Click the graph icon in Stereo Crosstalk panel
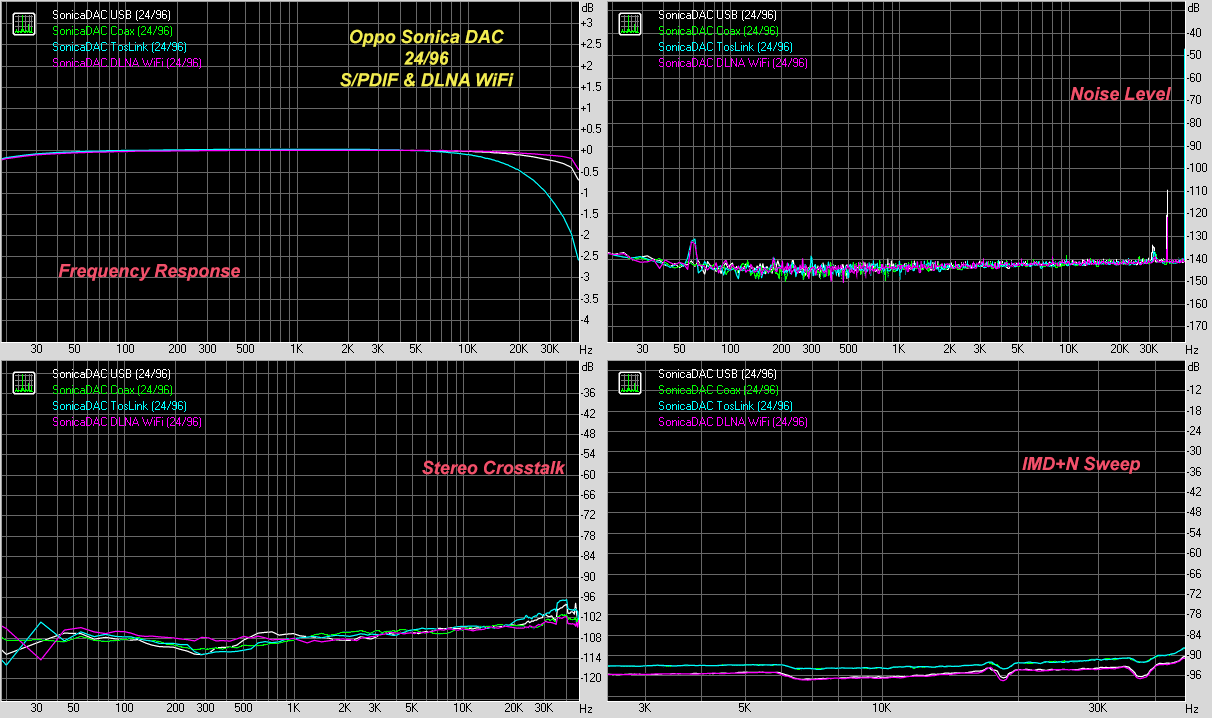 (x=23, y=383)
